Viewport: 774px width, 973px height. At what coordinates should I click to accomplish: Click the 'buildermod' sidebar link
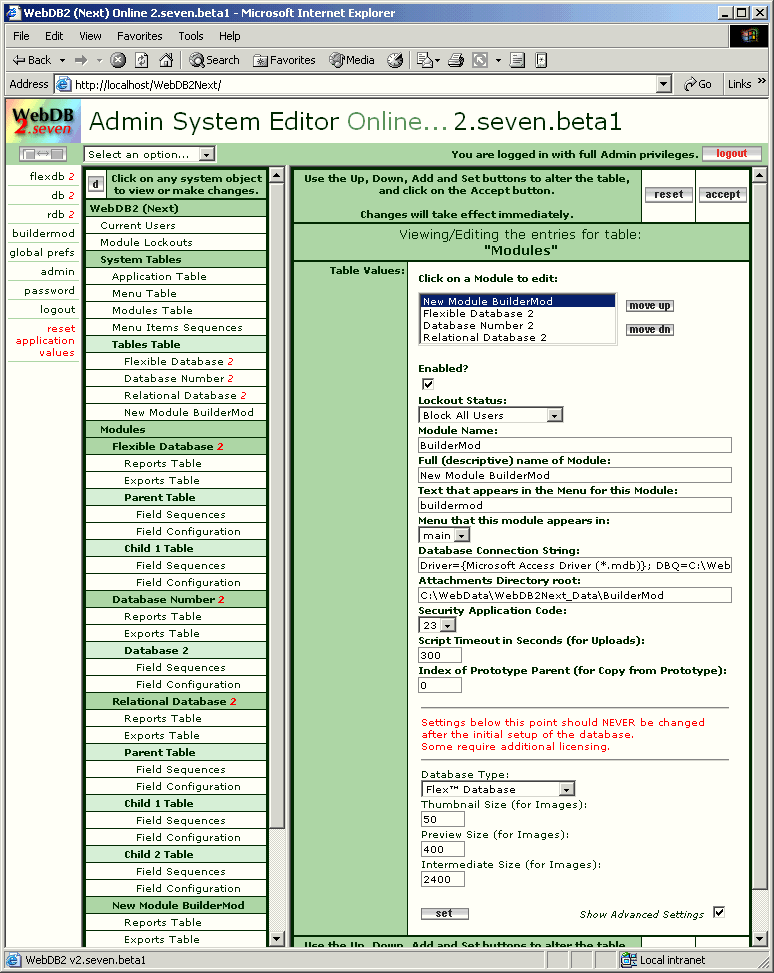pyautogui.click(x=43, y=233)
